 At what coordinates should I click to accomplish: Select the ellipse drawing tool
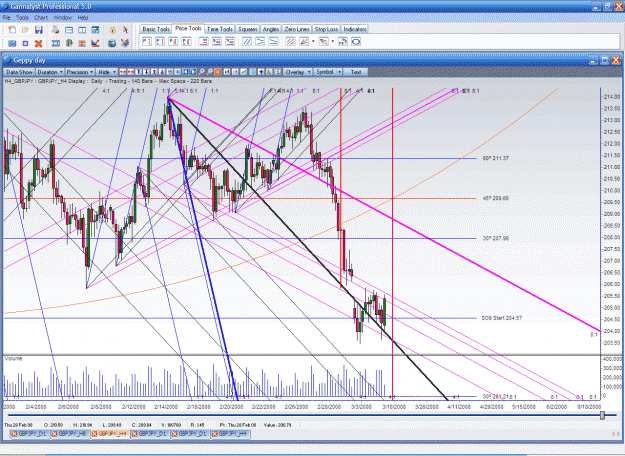[x=356, y=41]
